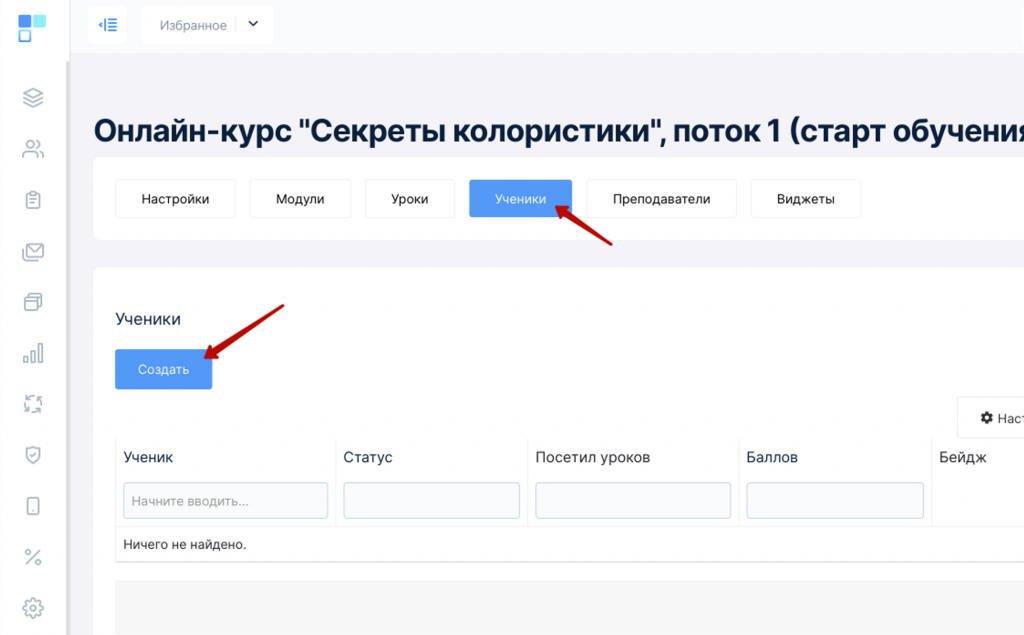Click the Ничего не найдено message
Image resolution: width=1024 pixels, height=635 pixels.
tap(185, 545)
